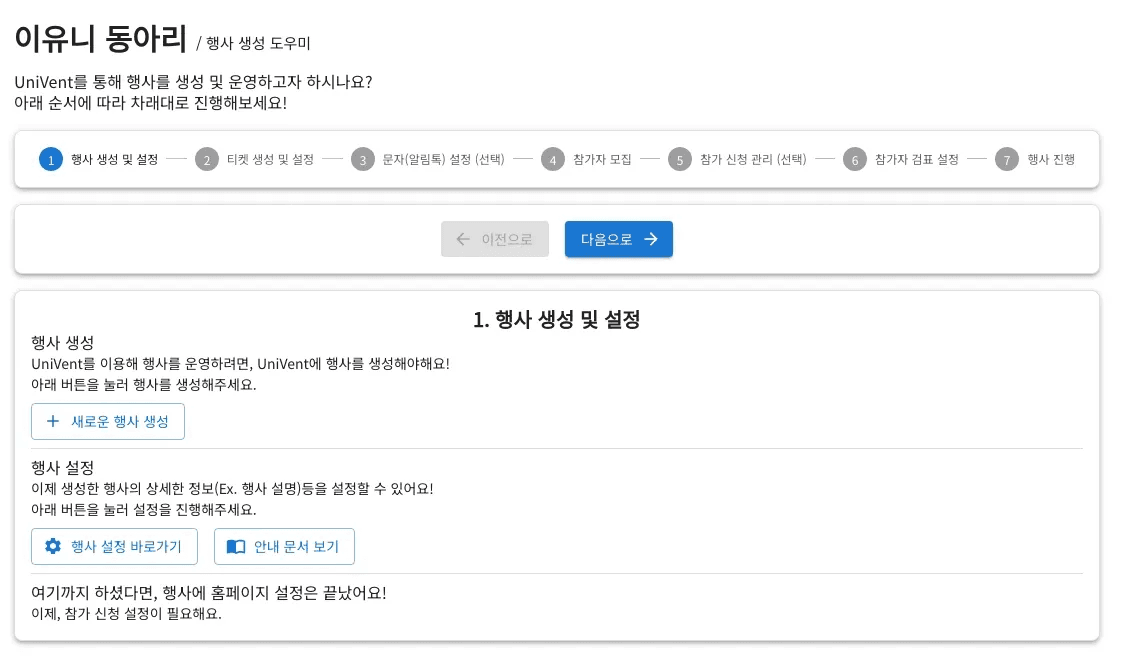Click step 7 numbered circle icon
The width and height of the screenshot is (1124, 658).
1007,160
